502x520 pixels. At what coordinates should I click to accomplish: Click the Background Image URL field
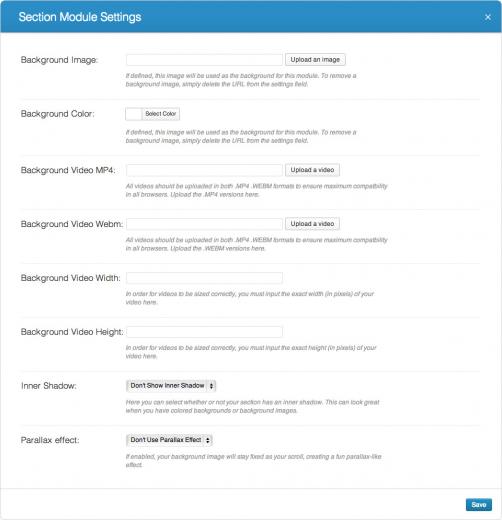pos(204,60)
